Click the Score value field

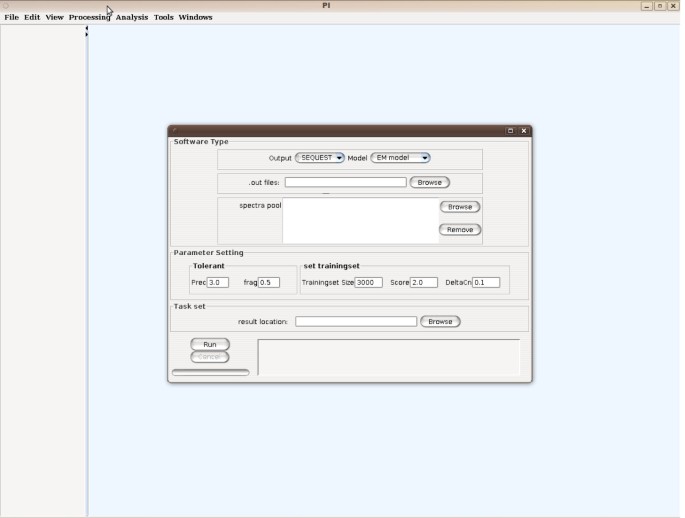[x=424, y=283]
